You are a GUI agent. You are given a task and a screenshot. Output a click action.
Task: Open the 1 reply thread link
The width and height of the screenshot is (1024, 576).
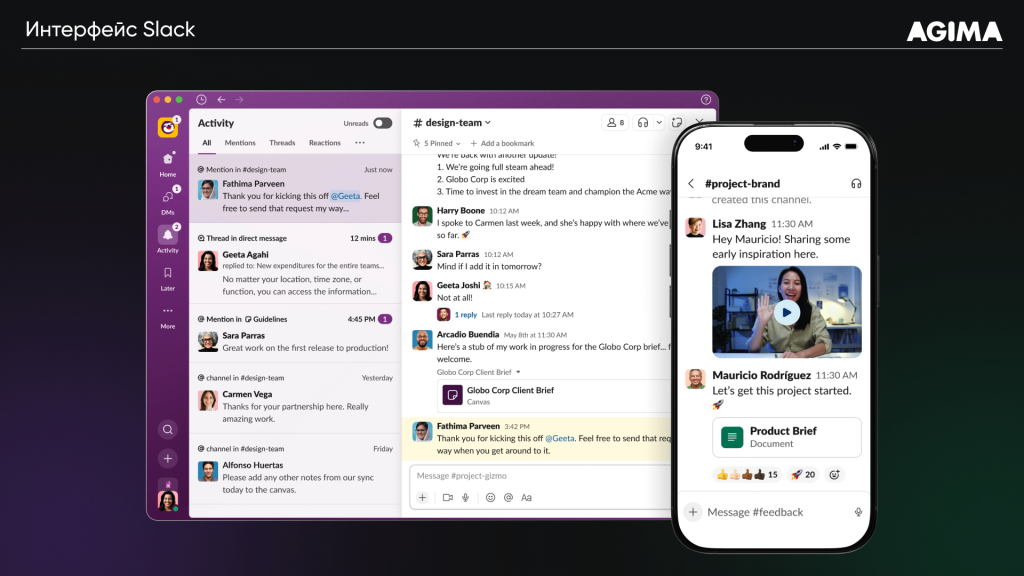tap(465, 314)
